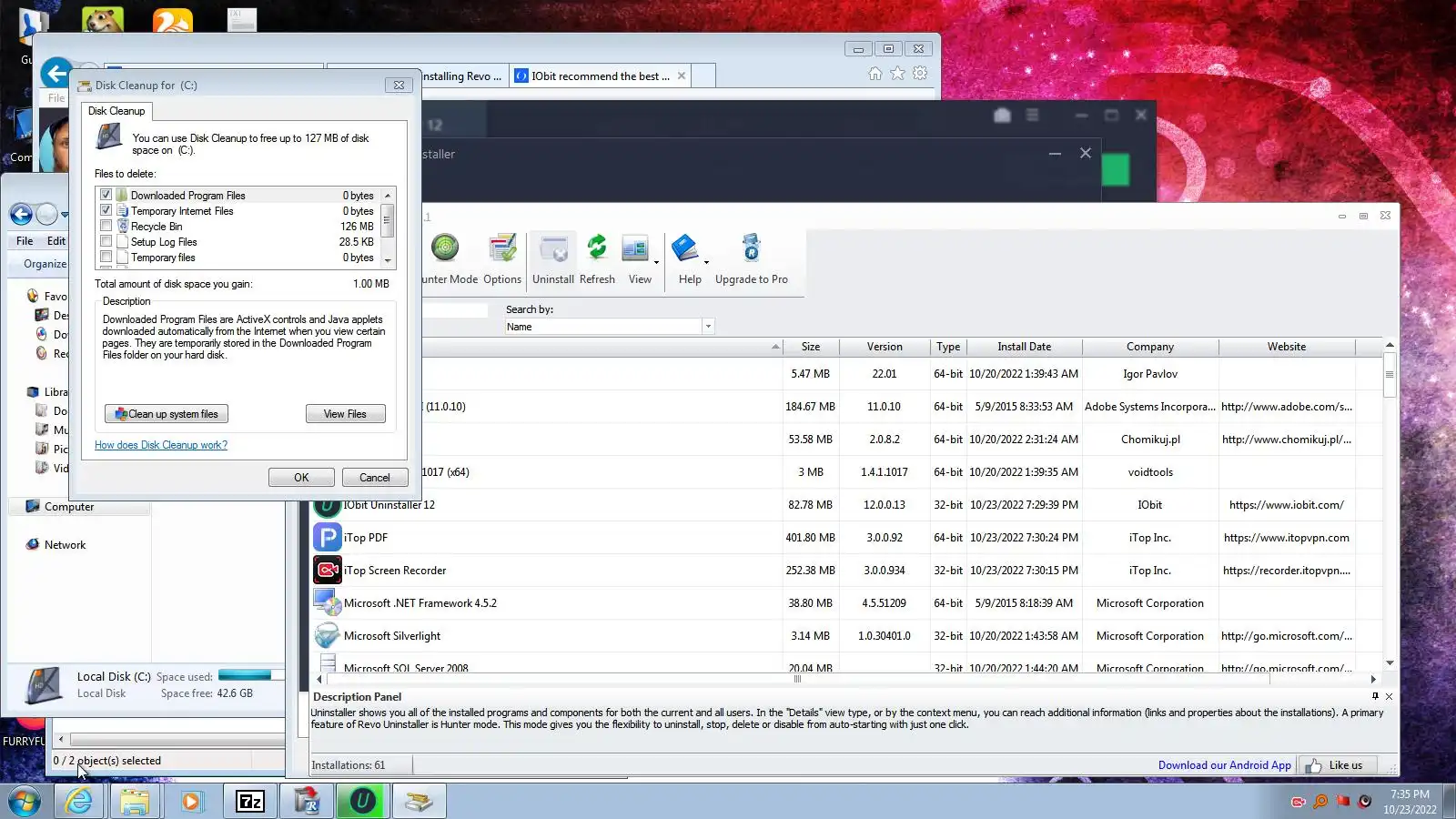This screenshot has width=1456, height=819.
Task: Switch to IObit Uninstaller on the taskbar
Action: tap(362, 802)
